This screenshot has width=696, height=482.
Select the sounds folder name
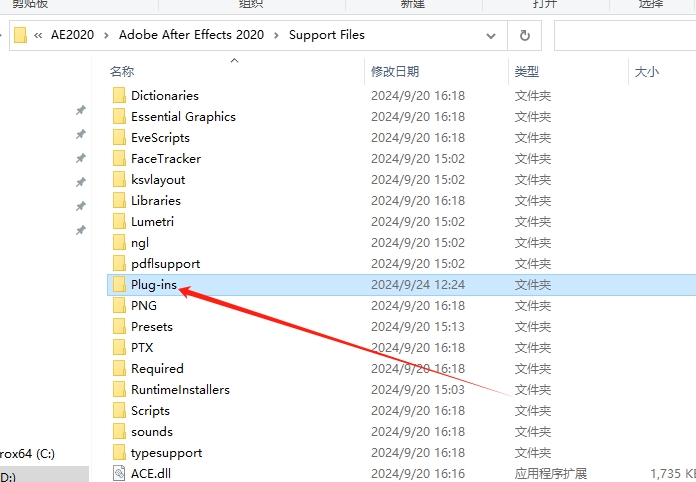(x=152, y=431)
